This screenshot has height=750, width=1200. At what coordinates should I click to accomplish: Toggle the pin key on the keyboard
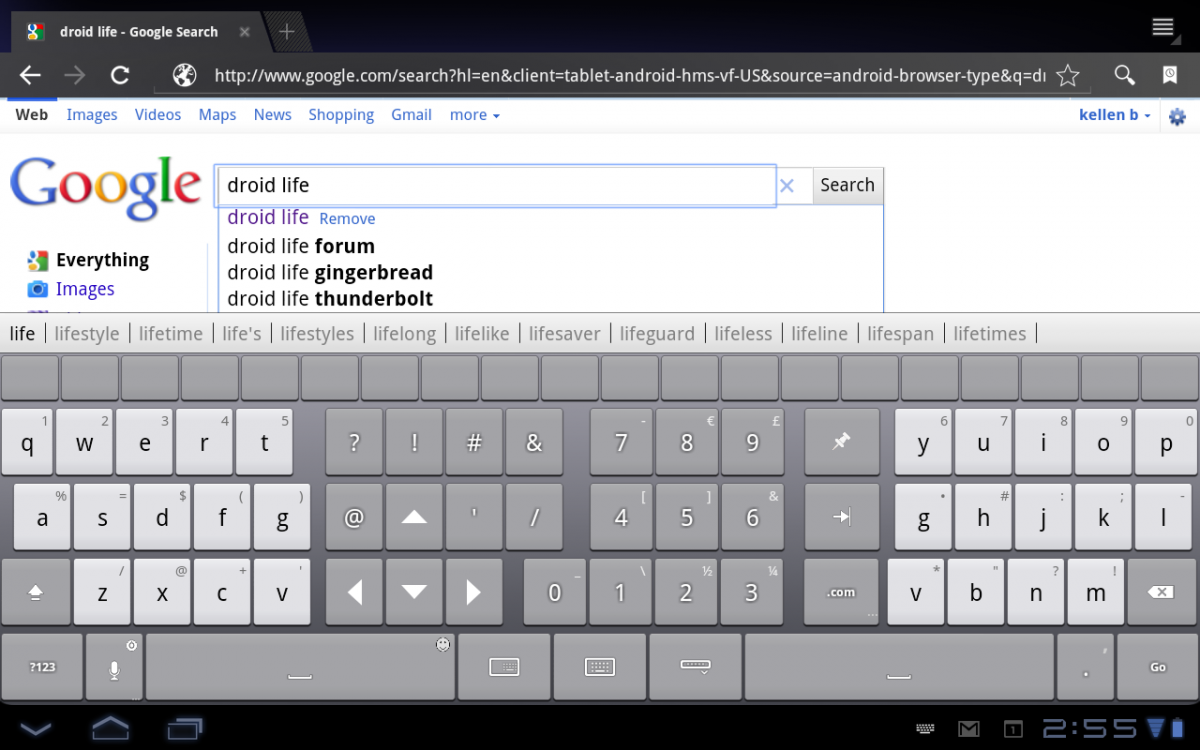point(842,441)
